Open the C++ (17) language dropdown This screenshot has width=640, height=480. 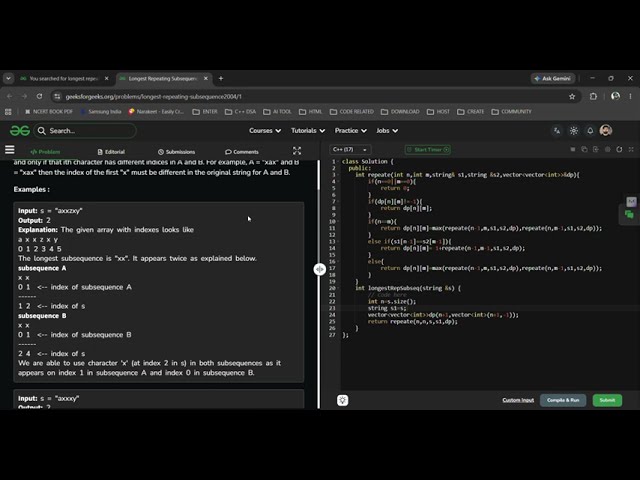[350, 149]
